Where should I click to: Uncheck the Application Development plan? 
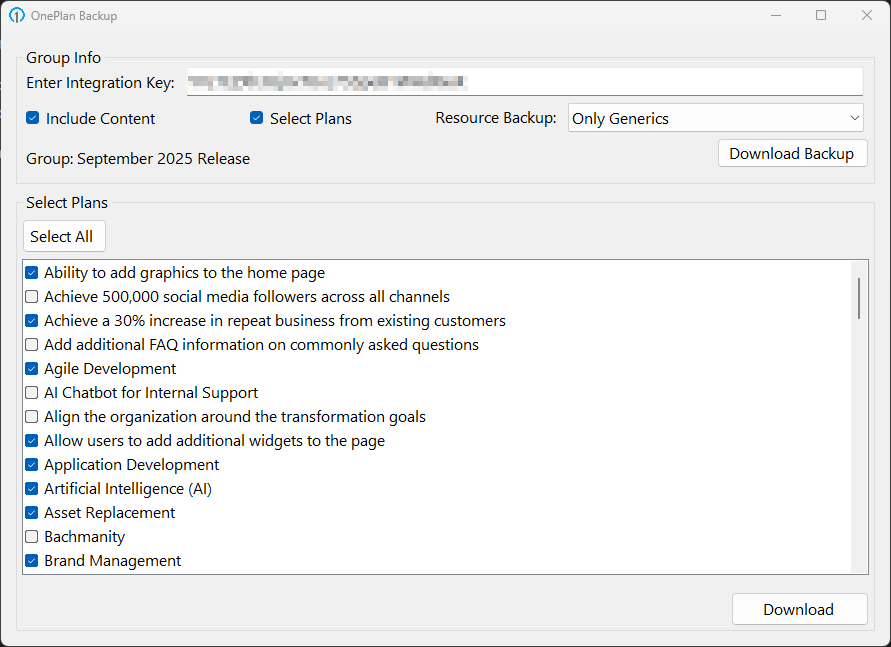click(32, 465)
